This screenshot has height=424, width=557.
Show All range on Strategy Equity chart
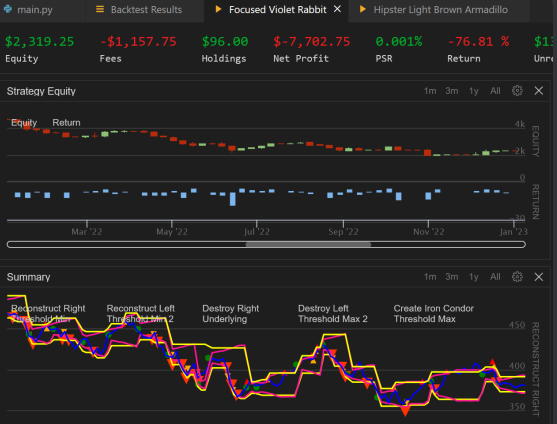tap(495, 91)
